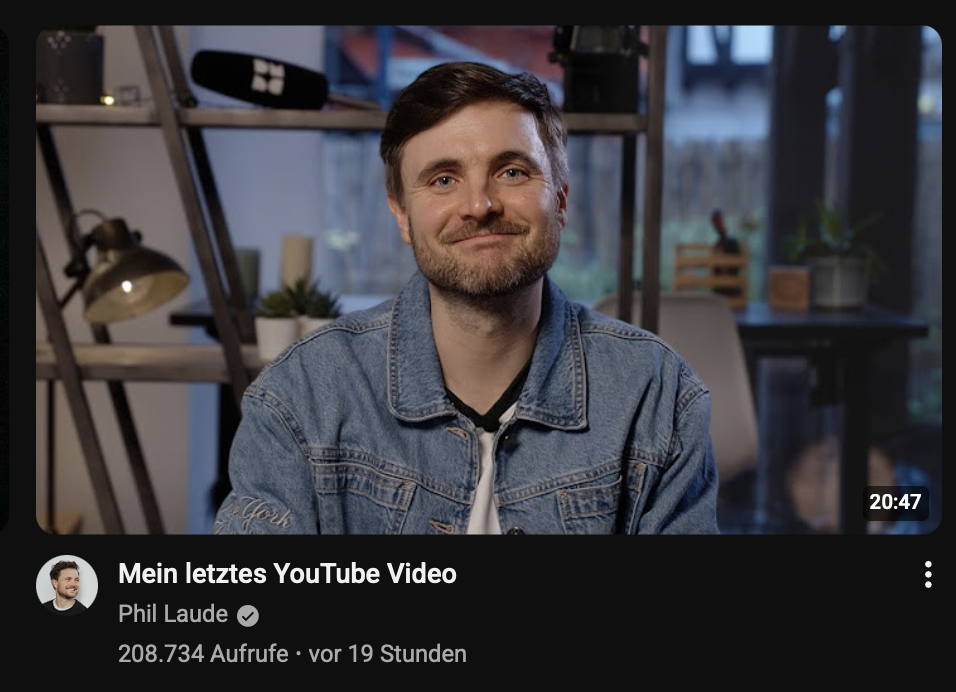
Task: Play the video via its thumbnail image
Action: click(x=488, y=280)
